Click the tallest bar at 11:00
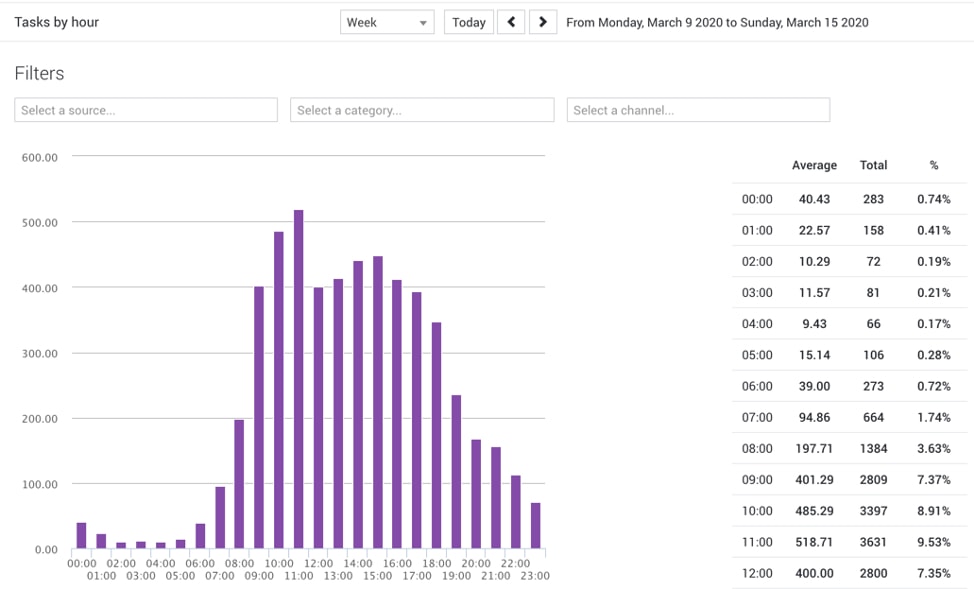 point(298,380)
